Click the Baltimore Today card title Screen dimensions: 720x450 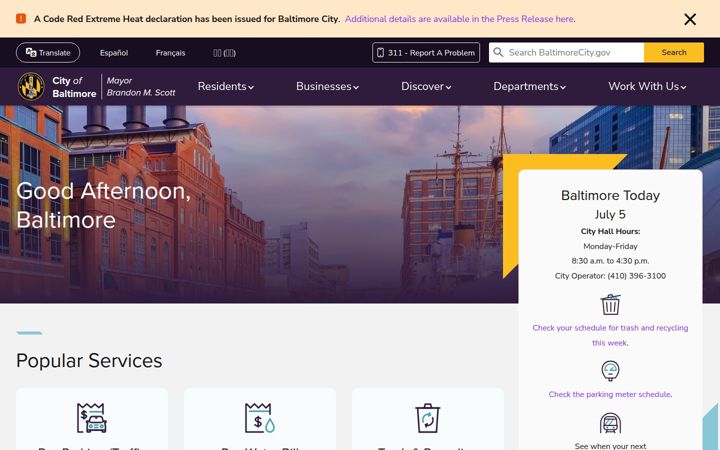tap(610, 196)
